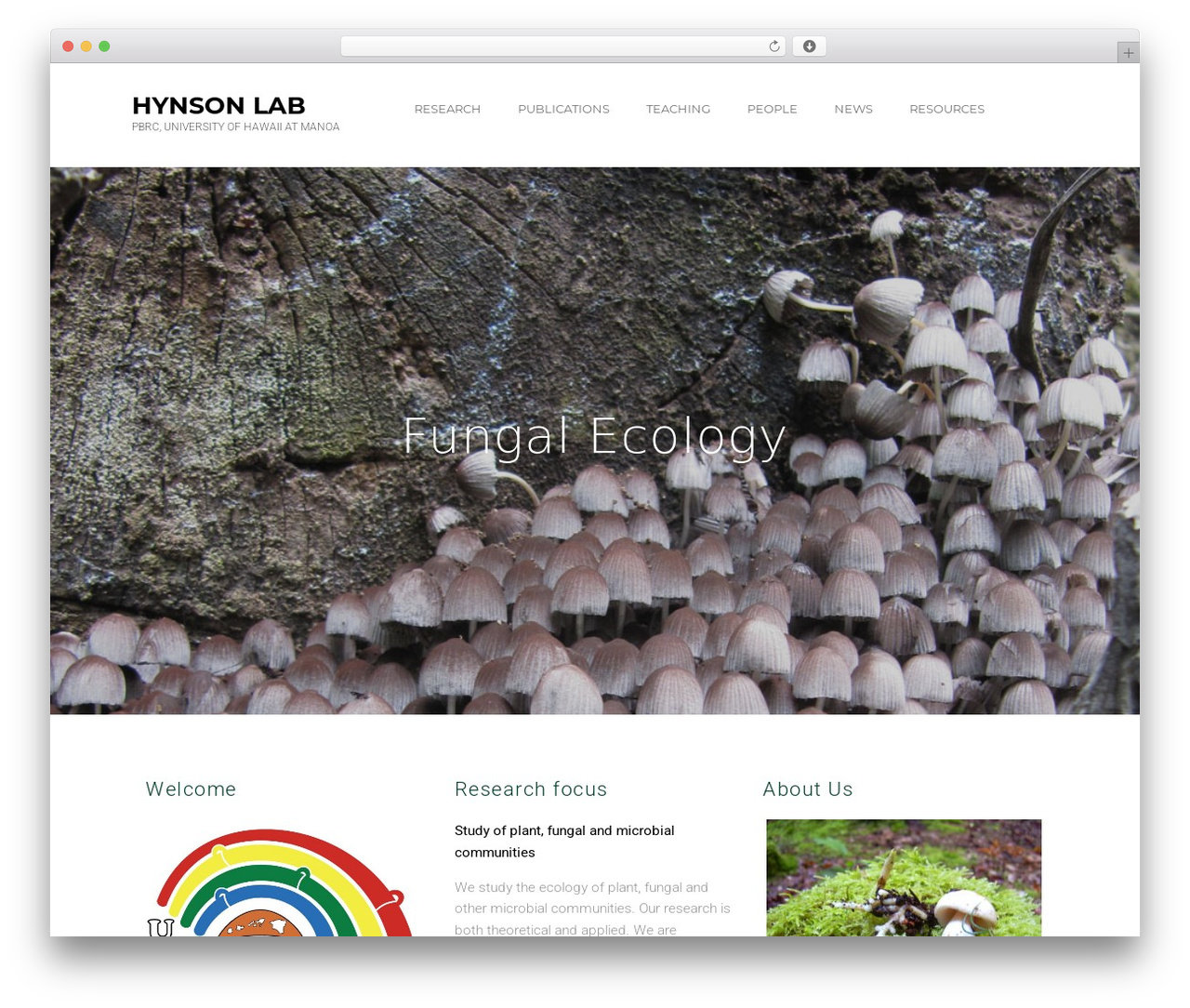Click the Fungal Ecology hero heading
This screenshot has height=1008, width=1190.
click(x=594, y=436)
